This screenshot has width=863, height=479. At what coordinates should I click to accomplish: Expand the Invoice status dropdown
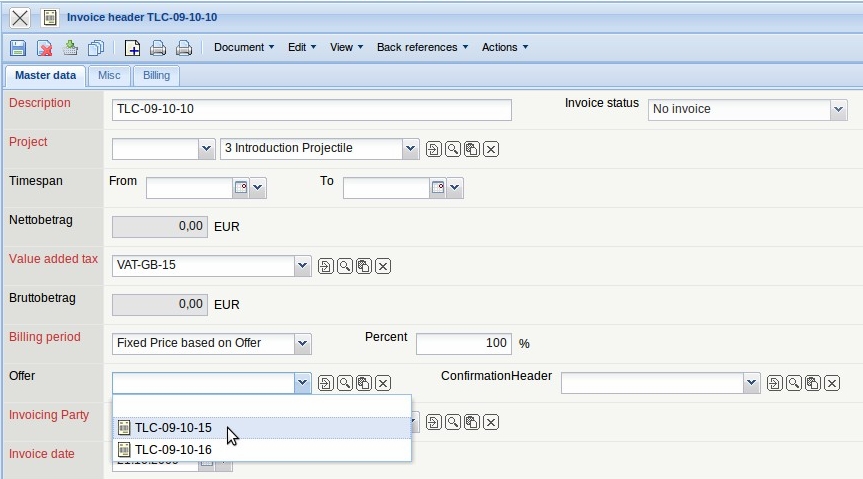(838, 109)
